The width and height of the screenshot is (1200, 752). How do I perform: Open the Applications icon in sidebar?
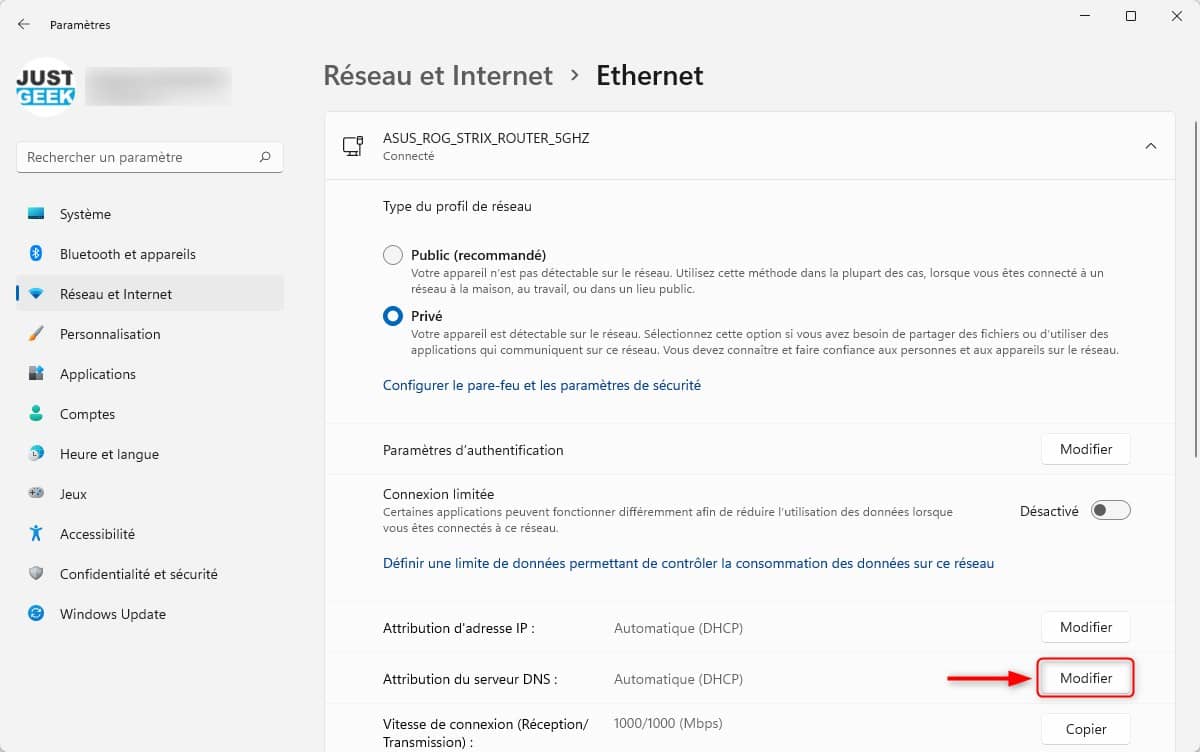pyautogui.click(x=37, y=374)
